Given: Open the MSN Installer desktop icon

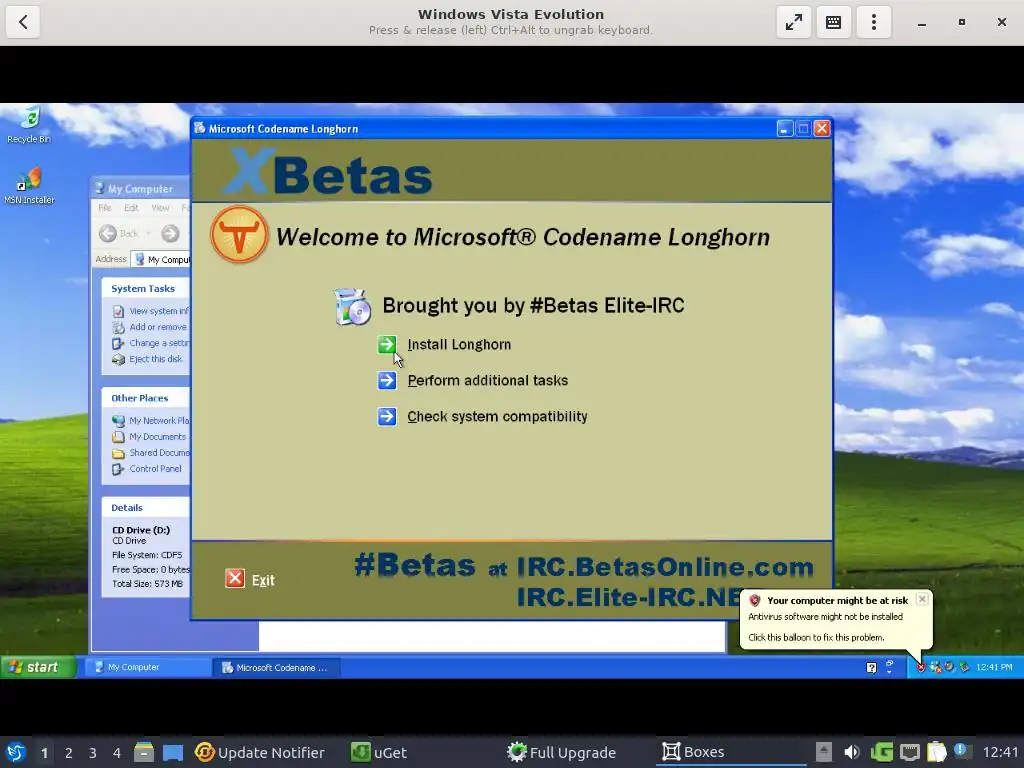Looking at the screenshot, I should coord(29,186).
